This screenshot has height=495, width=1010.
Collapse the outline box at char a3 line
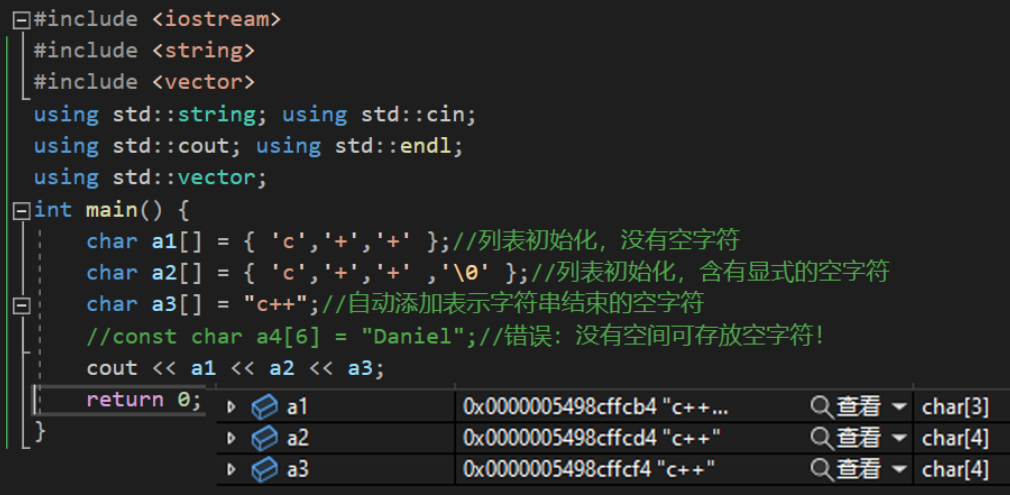(x=20, y=306)
